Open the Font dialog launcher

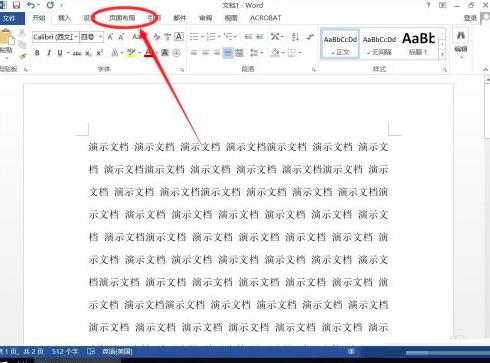pos(182,70)
